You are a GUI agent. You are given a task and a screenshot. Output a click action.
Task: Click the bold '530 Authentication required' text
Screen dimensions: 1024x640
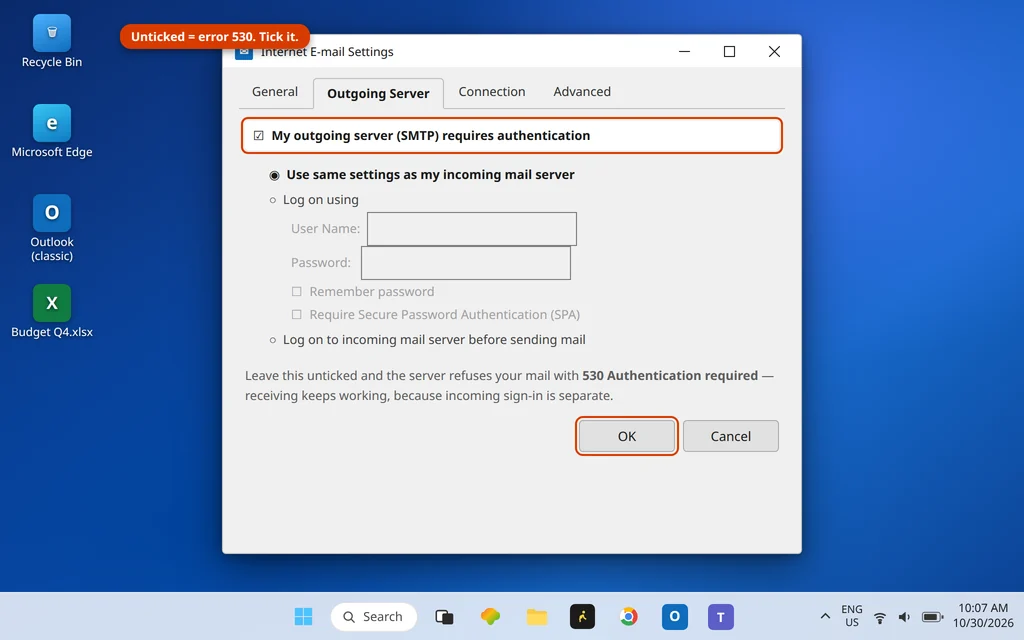tap(670, 376)
